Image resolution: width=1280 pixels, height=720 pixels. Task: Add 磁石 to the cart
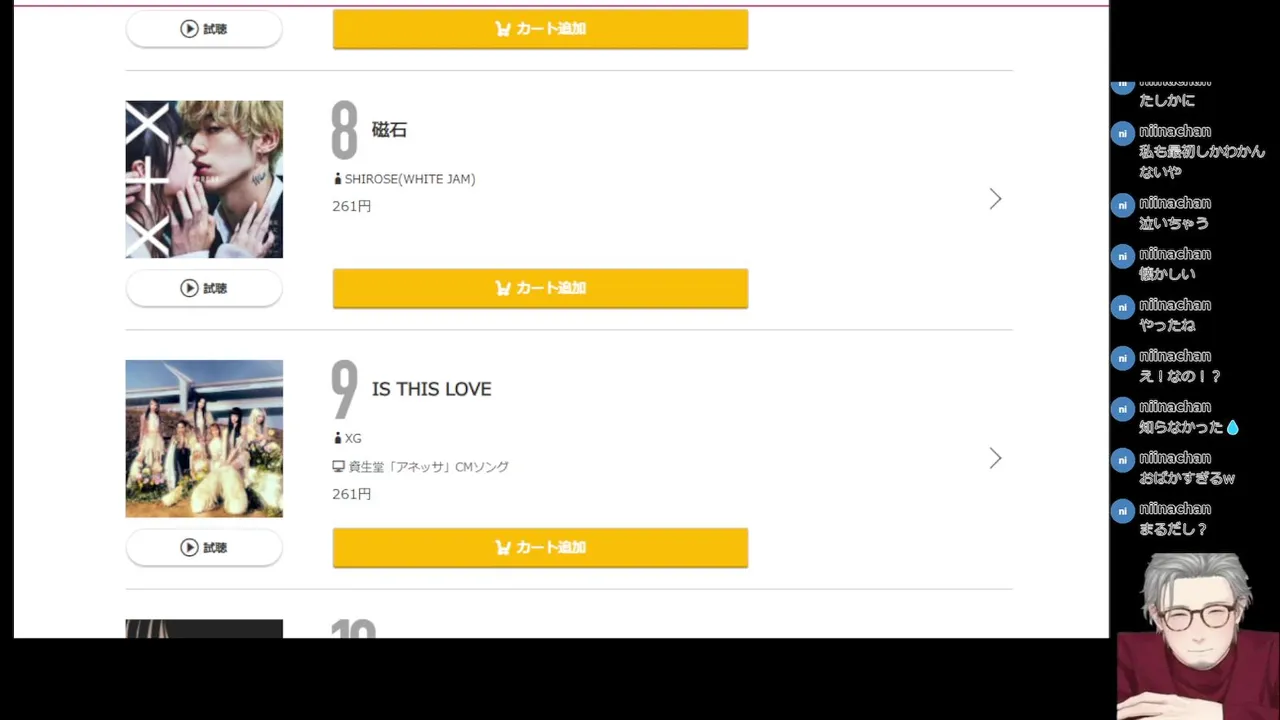[x=540, y=288]
